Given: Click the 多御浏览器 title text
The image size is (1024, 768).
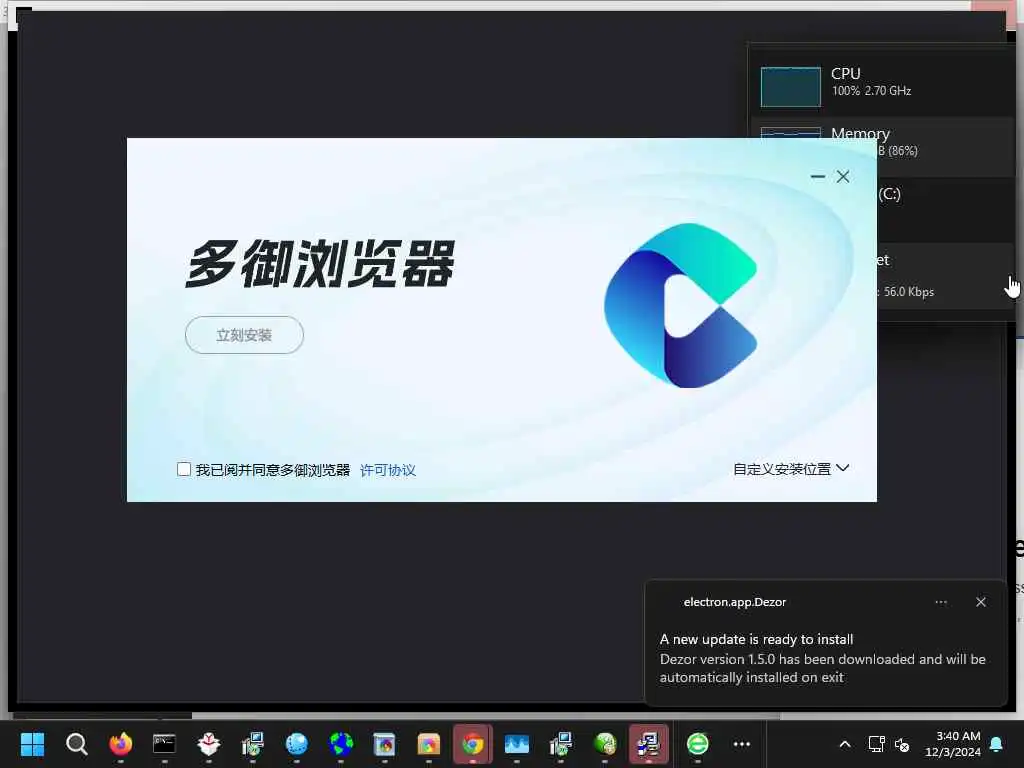Looking at the screenshot, I should (319, 264).
